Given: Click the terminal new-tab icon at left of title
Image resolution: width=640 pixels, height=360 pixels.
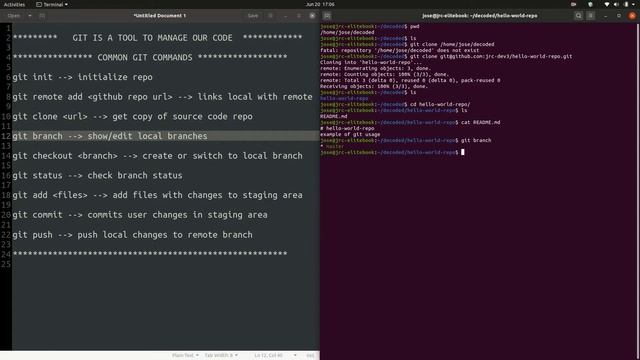Looking at the screenshot, I should click(327, 16).
